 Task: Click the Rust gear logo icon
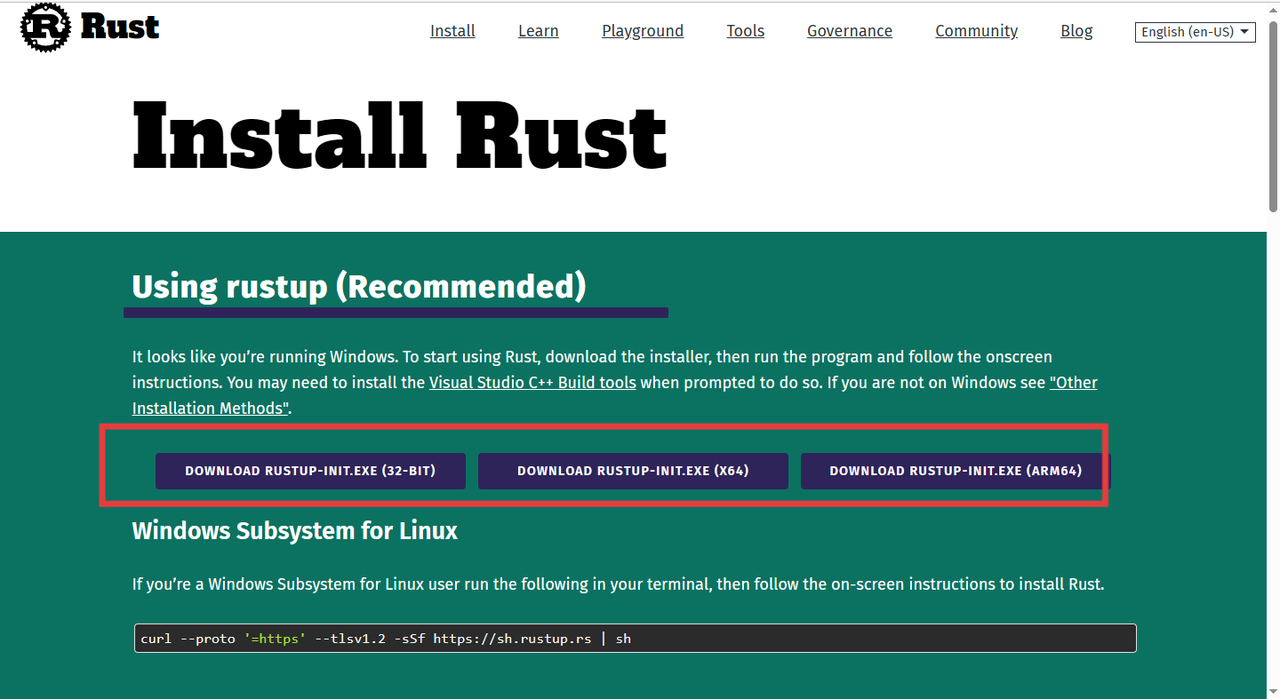pos(45,27)
